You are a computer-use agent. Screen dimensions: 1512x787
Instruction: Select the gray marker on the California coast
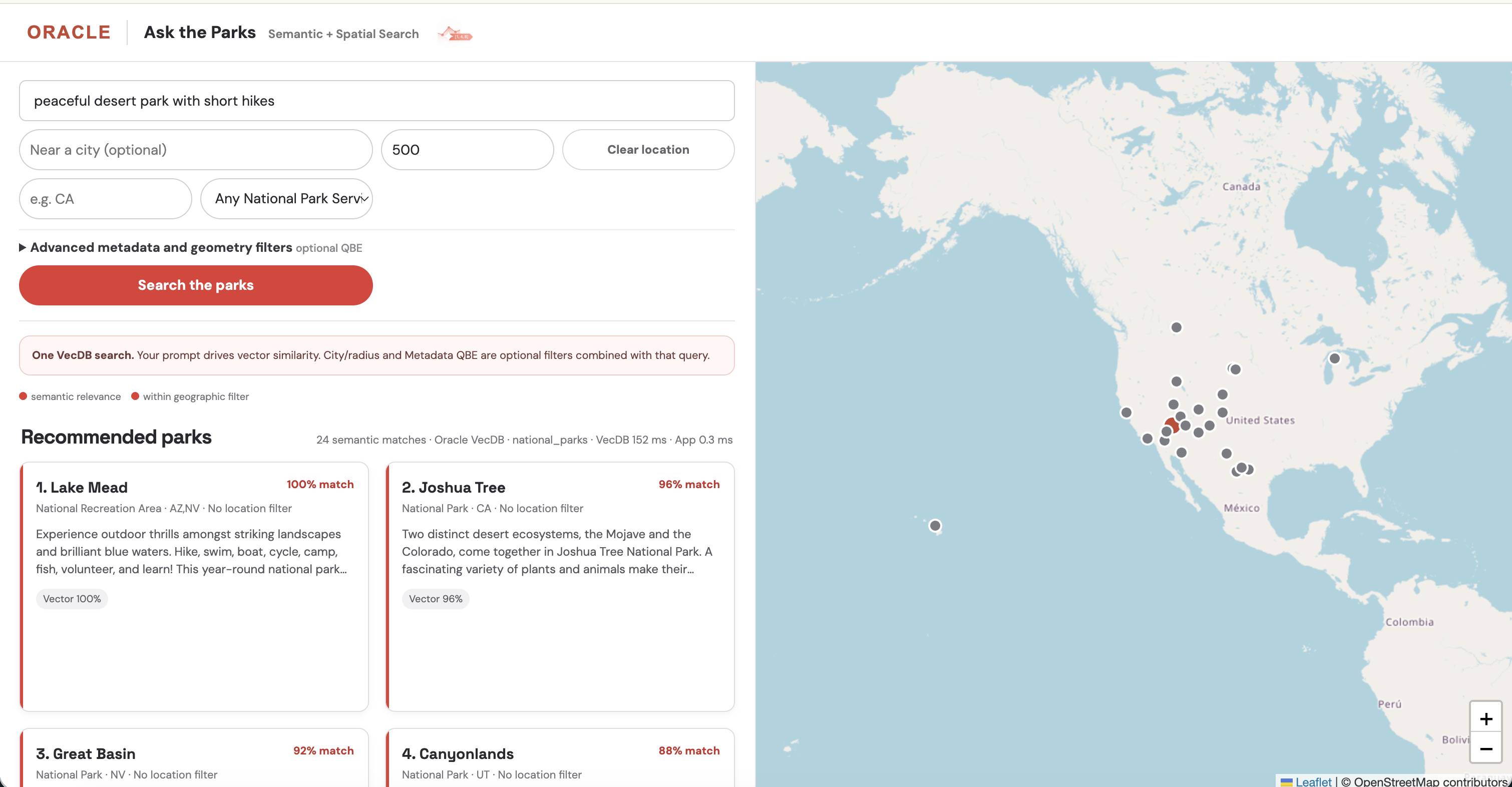coord(1126,413)
